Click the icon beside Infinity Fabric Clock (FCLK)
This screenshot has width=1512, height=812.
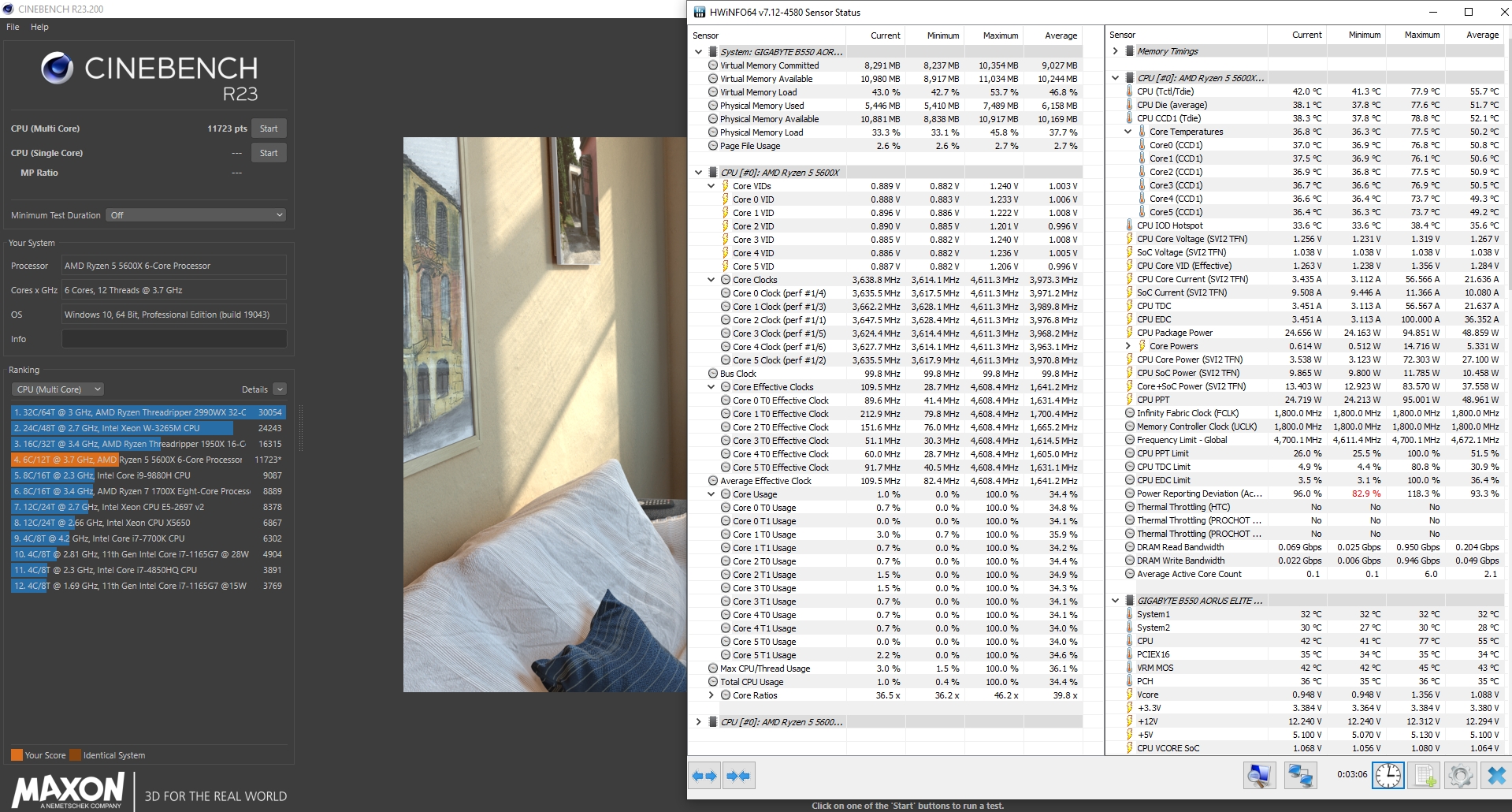(x=1130, y=413)
